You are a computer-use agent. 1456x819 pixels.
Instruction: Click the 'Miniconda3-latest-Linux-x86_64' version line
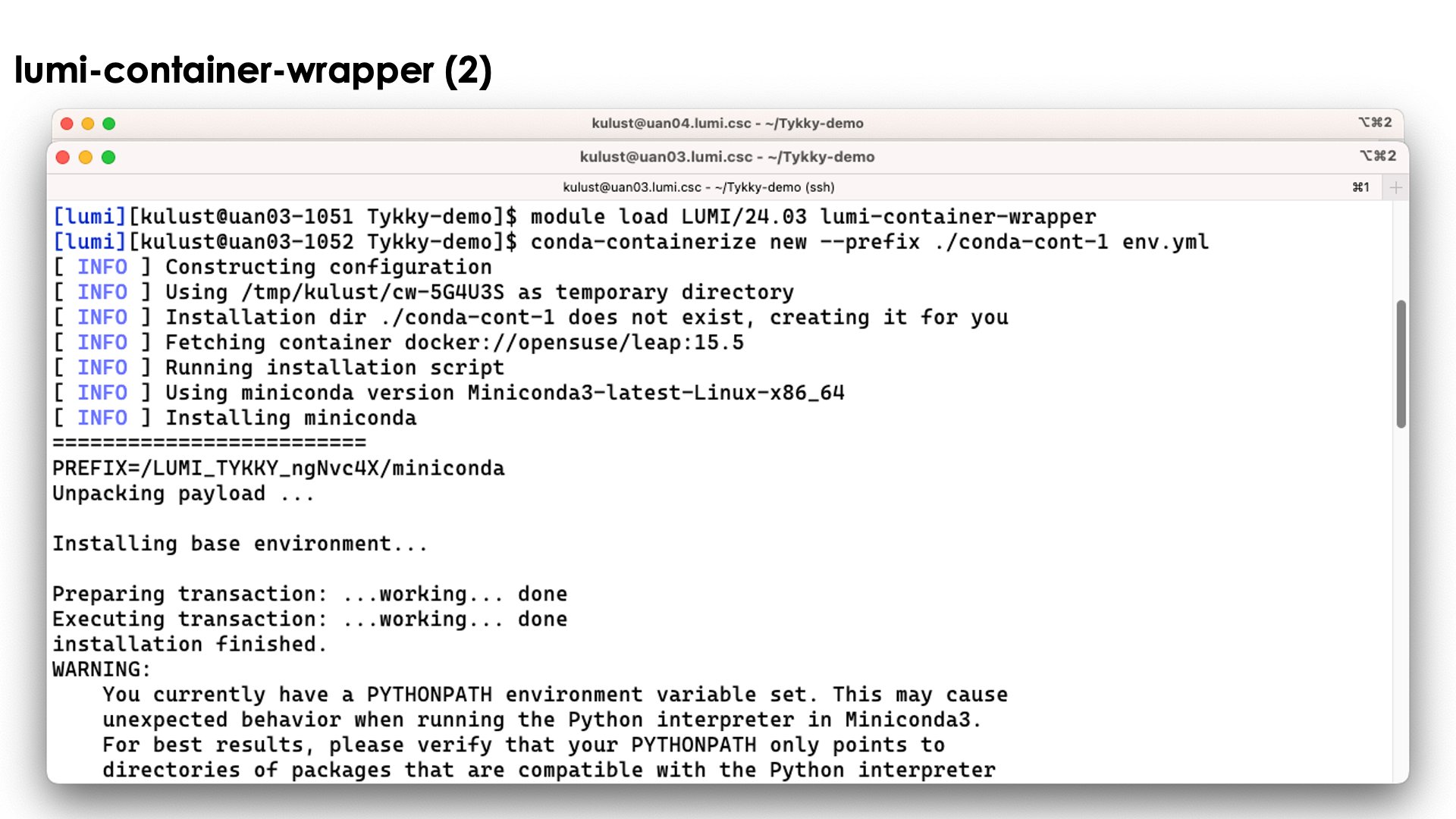click(448, 392)
